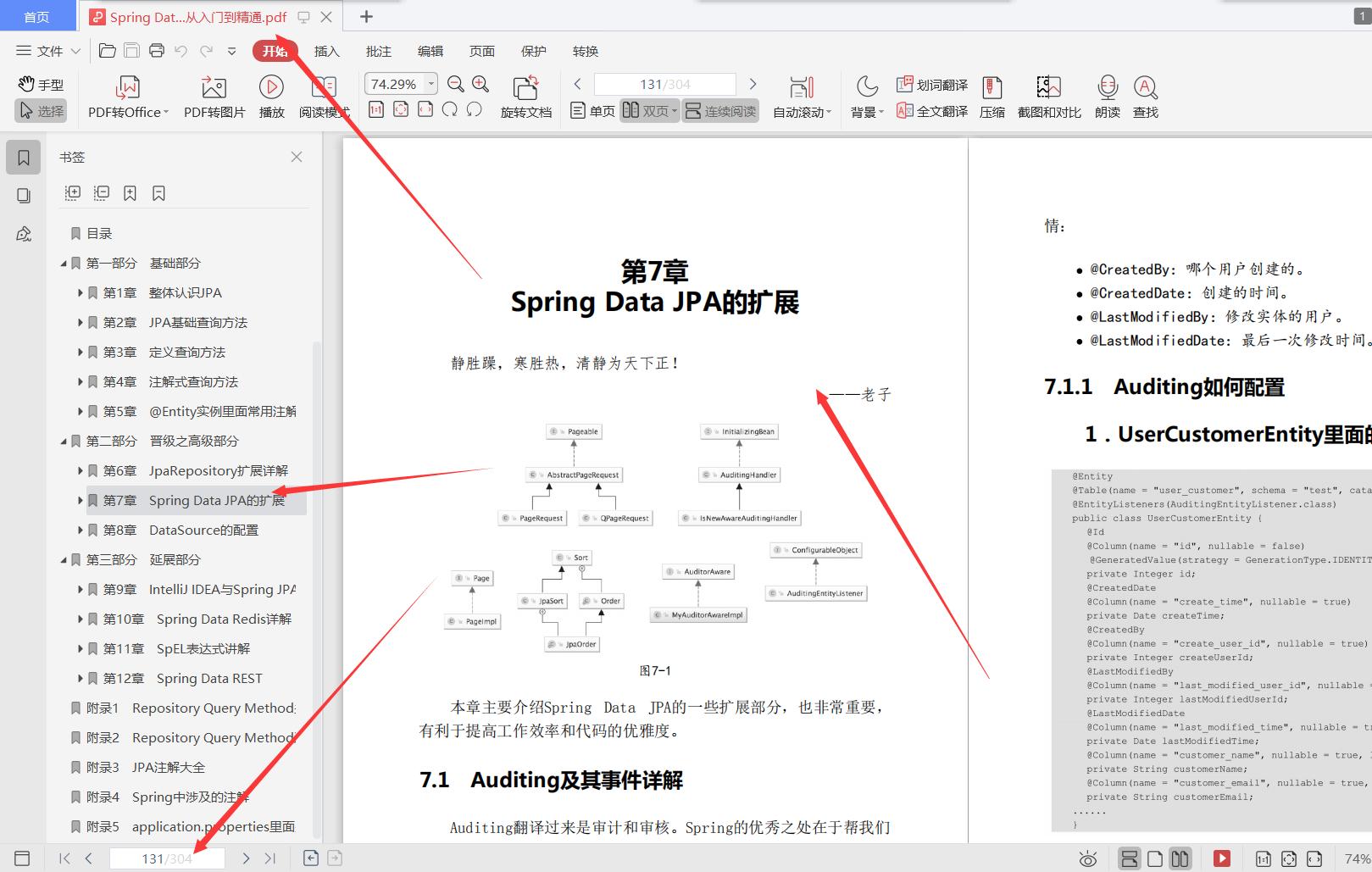Enable word selection translate (划词翻译)
Image resolution: width=1372 pixels, height=872 pixels.
click(x=932, y=85)
